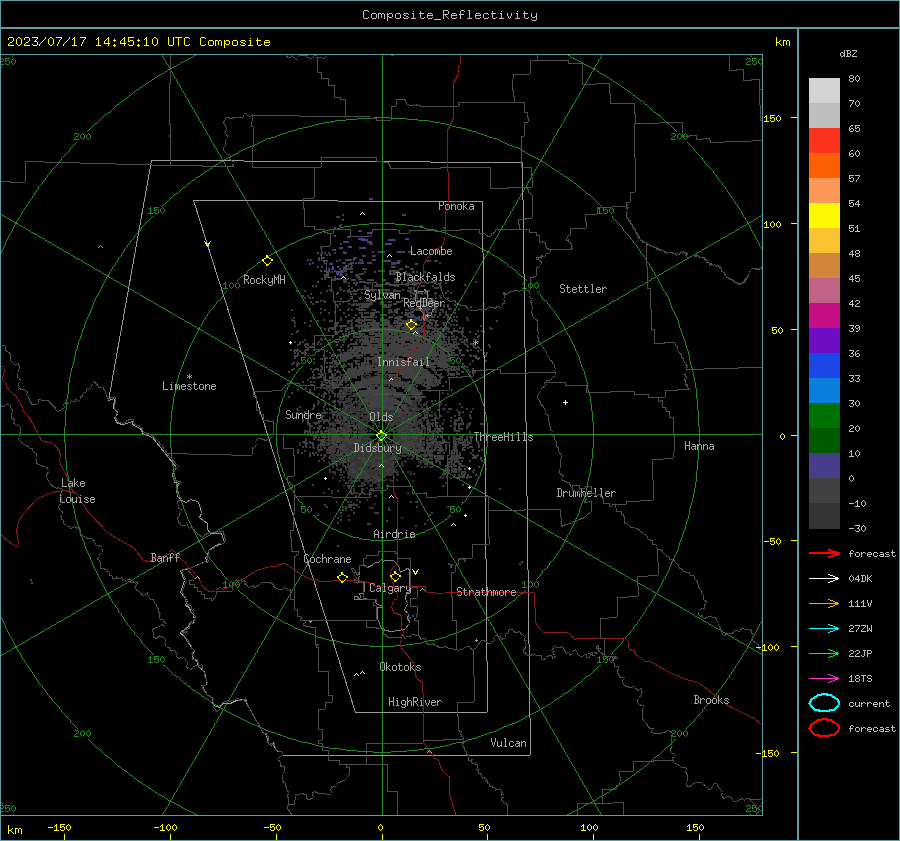The height and width of the screenshot is (841, 900).
Task: Click the 04DK legend text
Action: coord(860,579)
